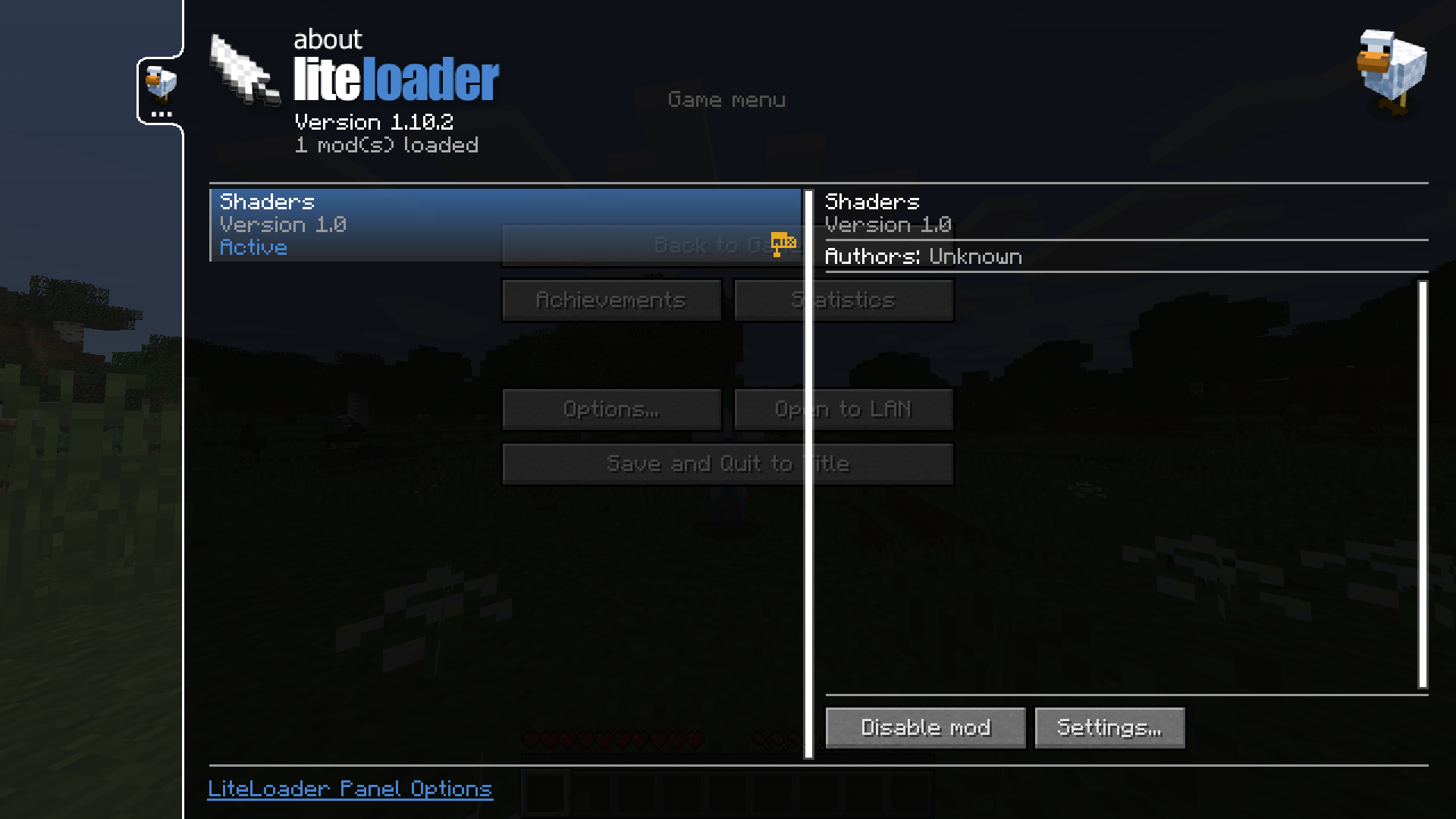Image resolution: width=1456 pixels, height=819 pixels.
Task: Expand LiteLoader Panel Options section
Action: 349,789
